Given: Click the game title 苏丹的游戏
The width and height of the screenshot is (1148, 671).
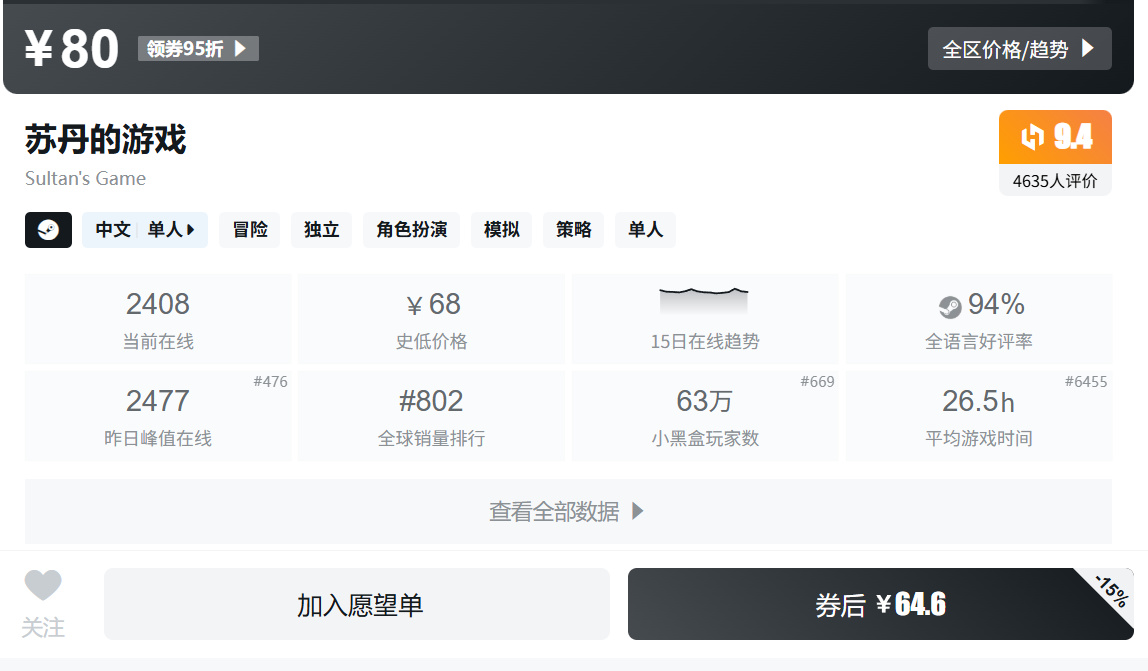Looking at the screenshot, I should click(x=105, y=139).
